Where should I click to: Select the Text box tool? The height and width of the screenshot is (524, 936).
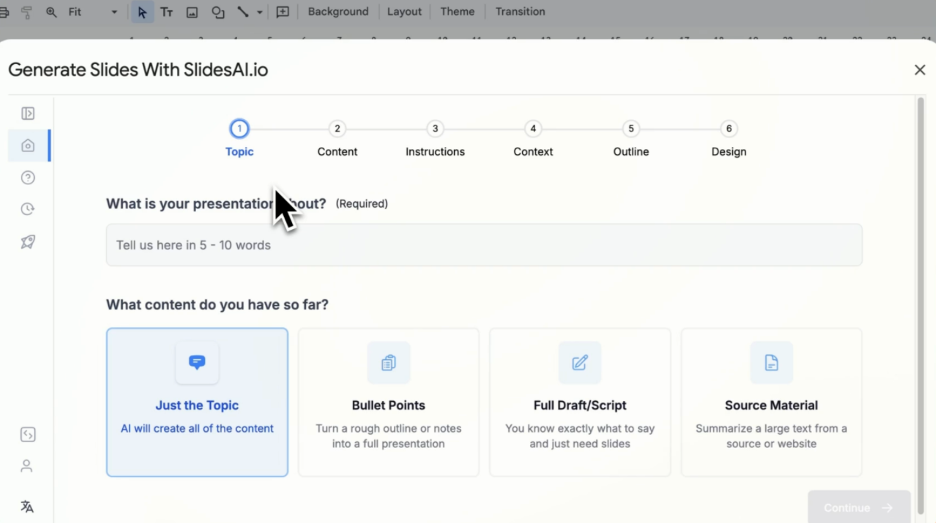point(167,12)
